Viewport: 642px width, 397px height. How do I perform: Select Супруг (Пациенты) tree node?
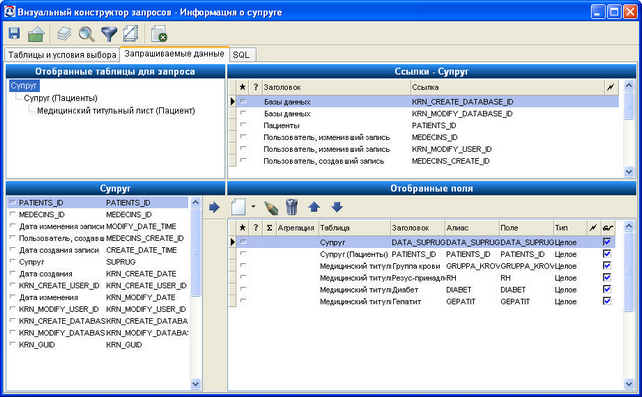tap(61, 98)
